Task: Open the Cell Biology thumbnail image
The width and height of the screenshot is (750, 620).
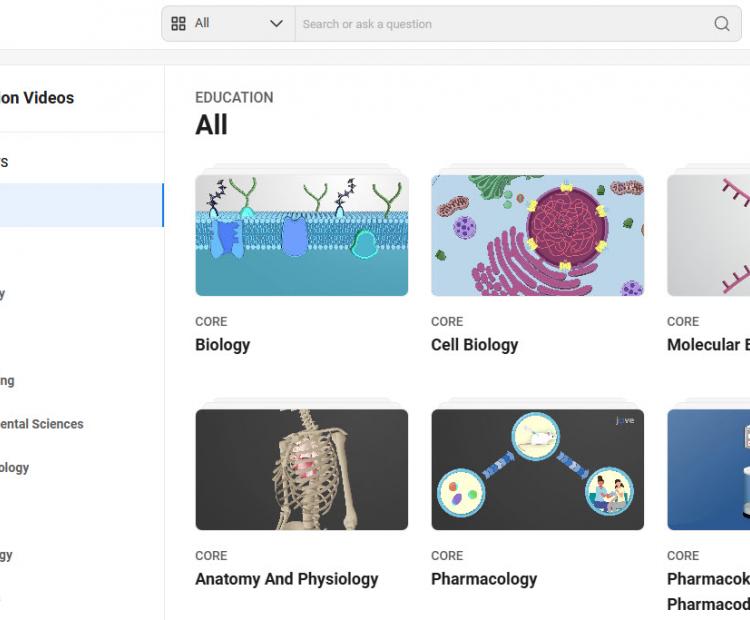Action: (x=537, y=235)
